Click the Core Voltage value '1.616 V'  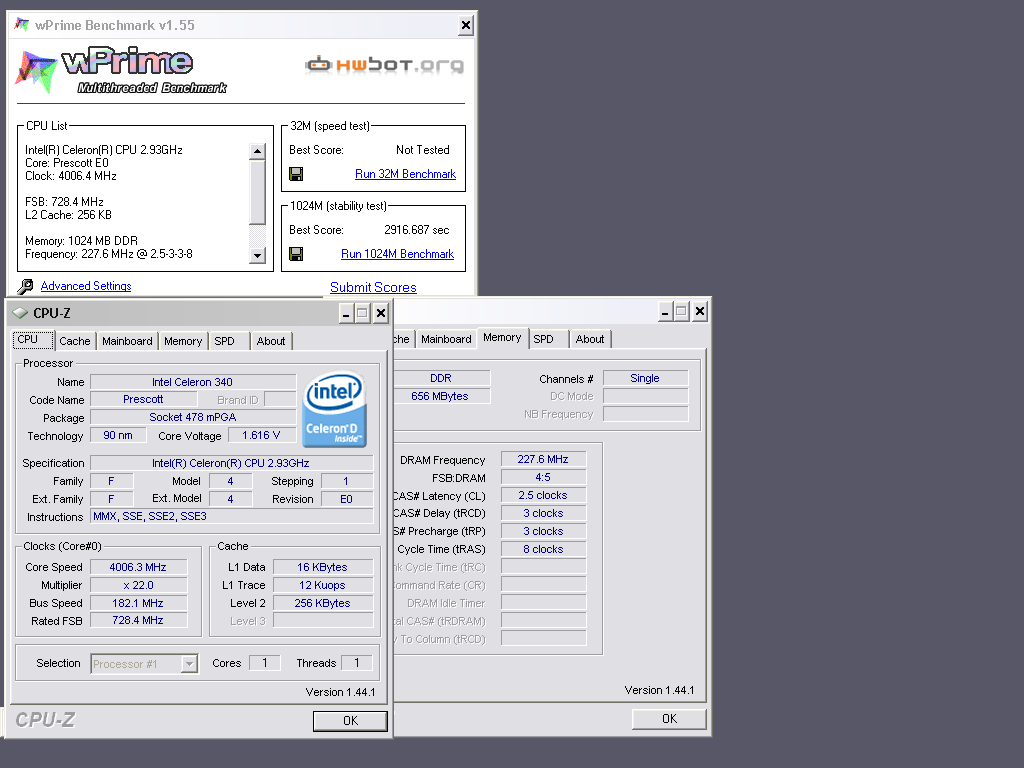261,436
